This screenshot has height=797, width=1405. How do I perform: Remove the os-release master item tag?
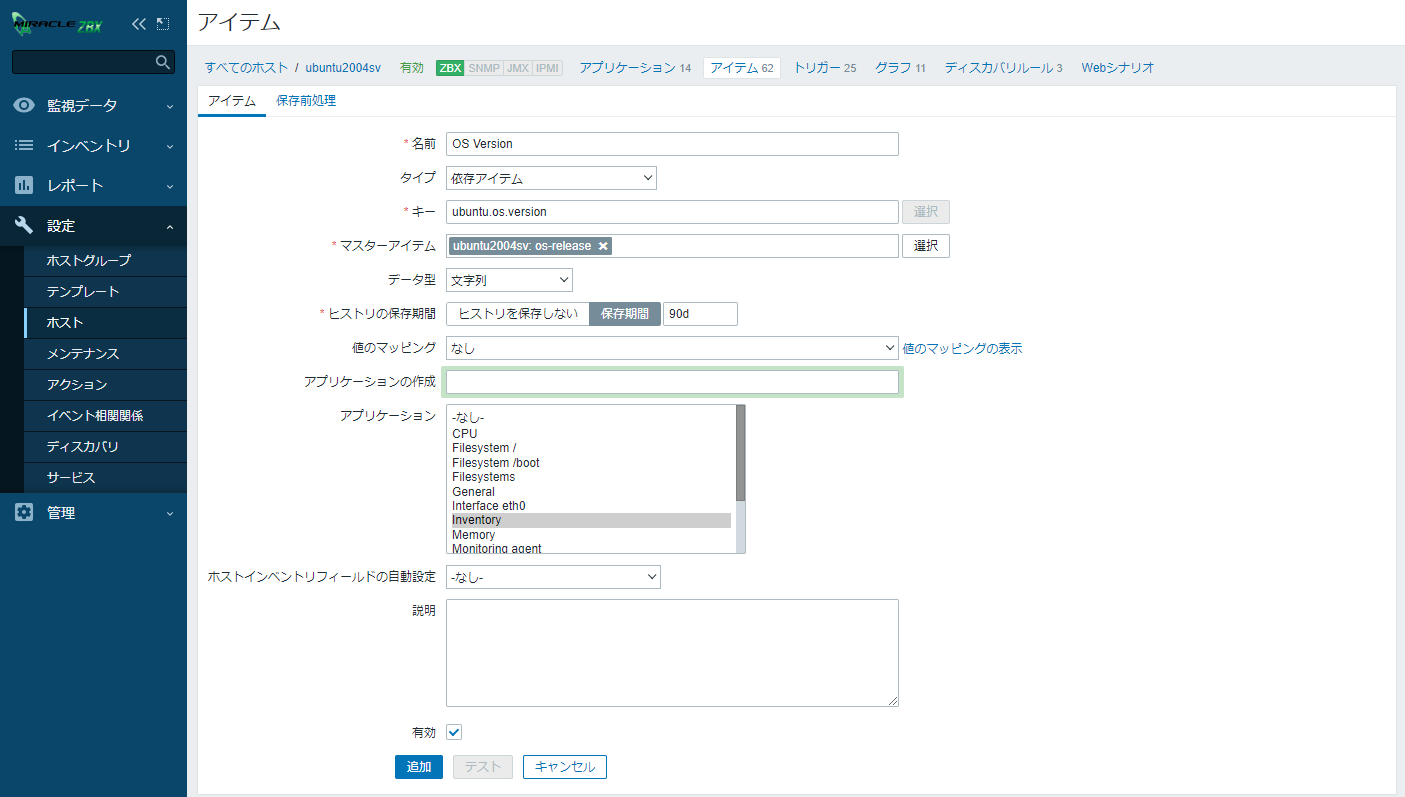603,246
